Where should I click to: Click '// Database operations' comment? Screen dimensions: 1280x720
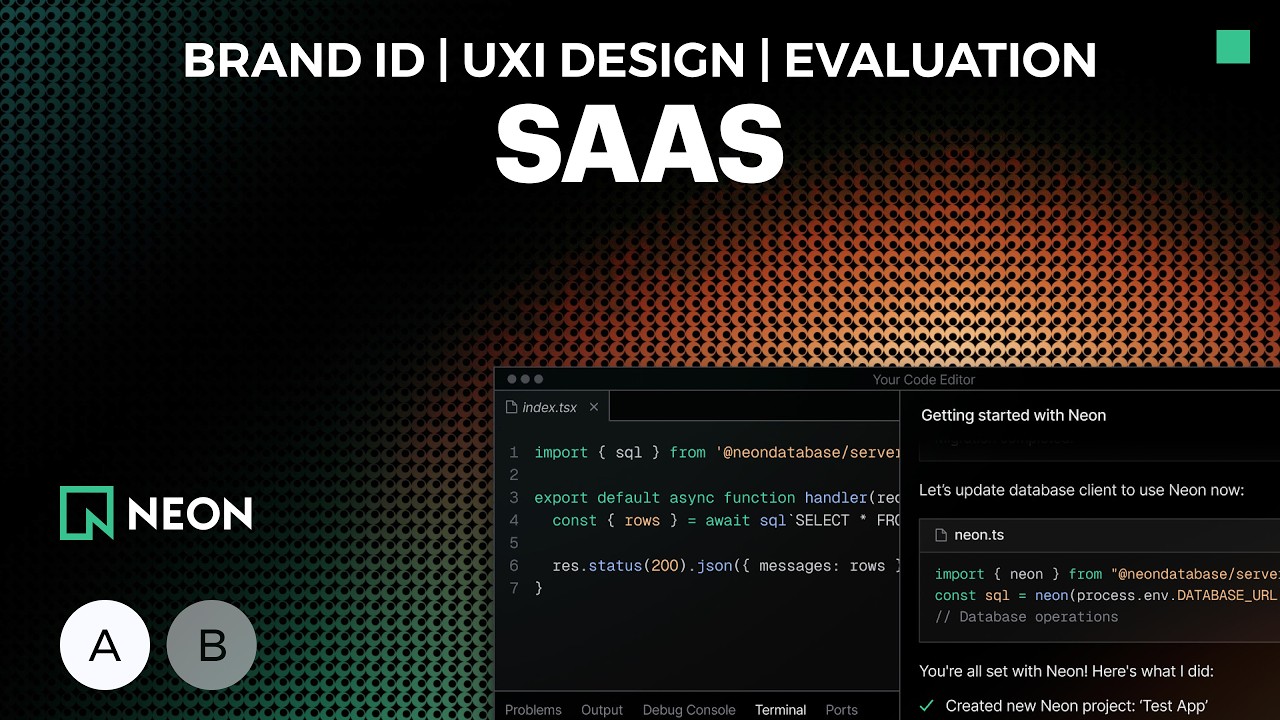pyautogui.click(x=1027, y=617)
